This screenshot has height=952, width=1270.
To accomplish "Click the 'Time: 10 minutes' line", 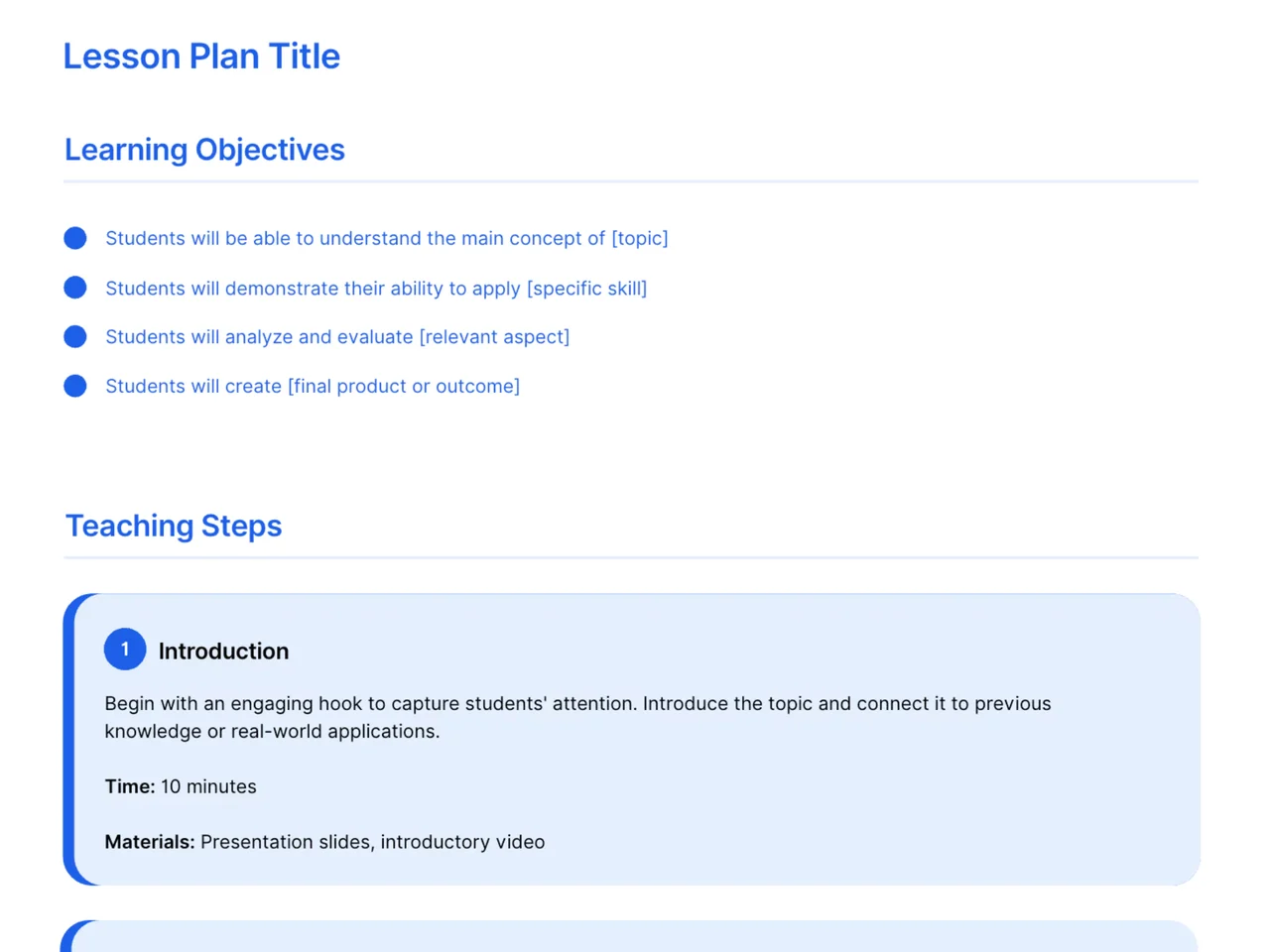I will 181,786.
